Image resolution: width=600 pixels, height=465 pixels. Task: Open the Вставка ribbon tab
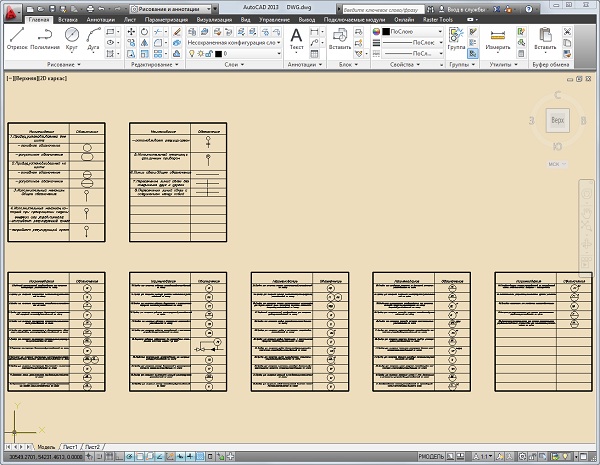(69, 19)
